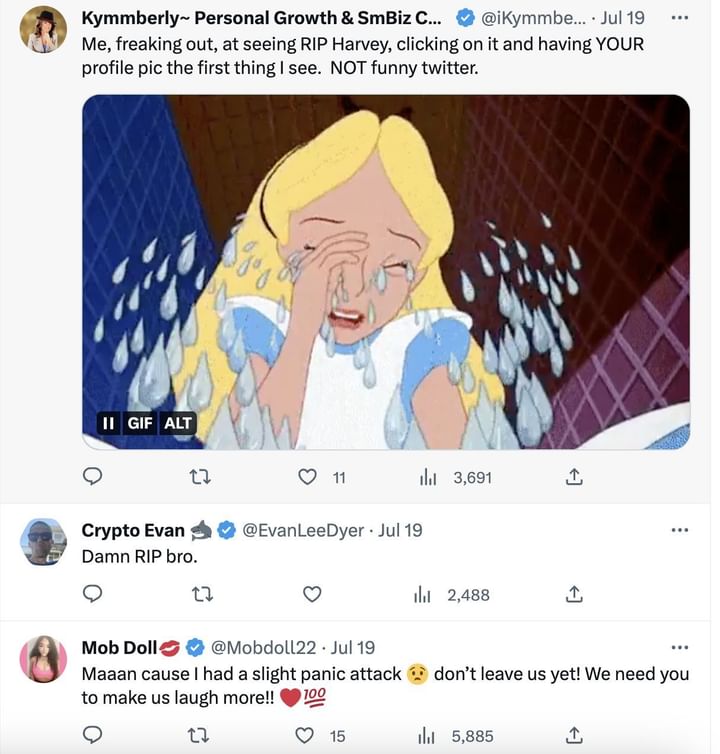View Mob Doll's profile picture
The width and height of the screenshot is (720, 754).
coord(43,659)
